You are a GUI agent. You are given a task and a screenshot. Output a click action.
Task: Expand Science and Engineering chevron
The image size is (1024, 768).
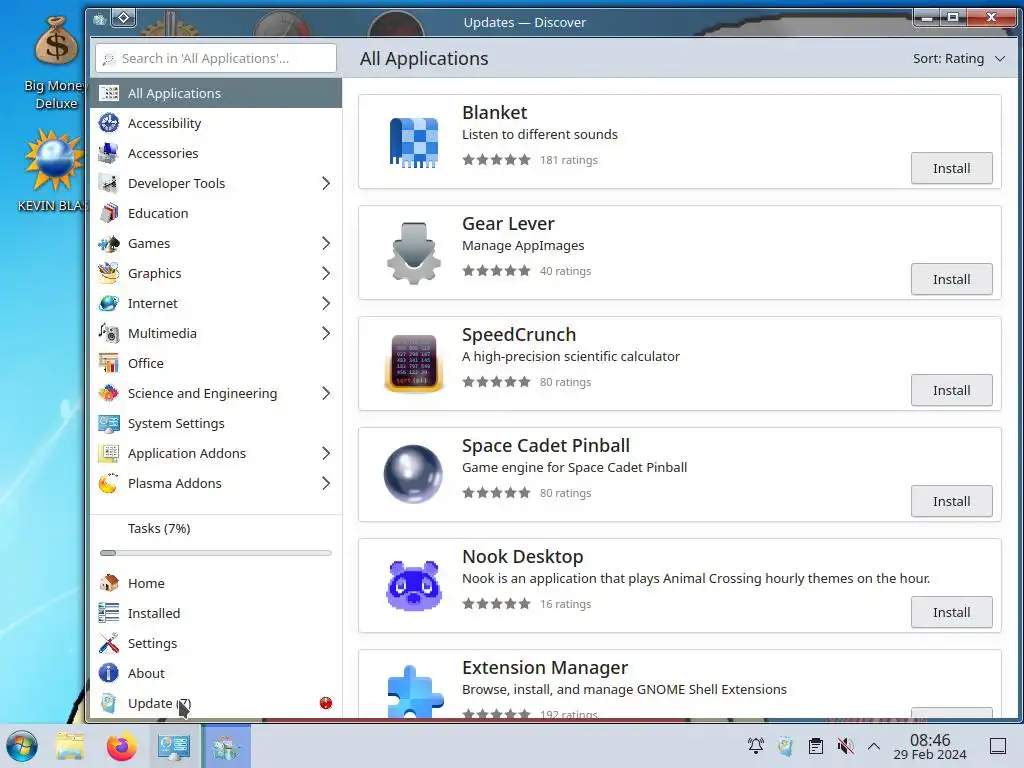[x=326, y=393]
